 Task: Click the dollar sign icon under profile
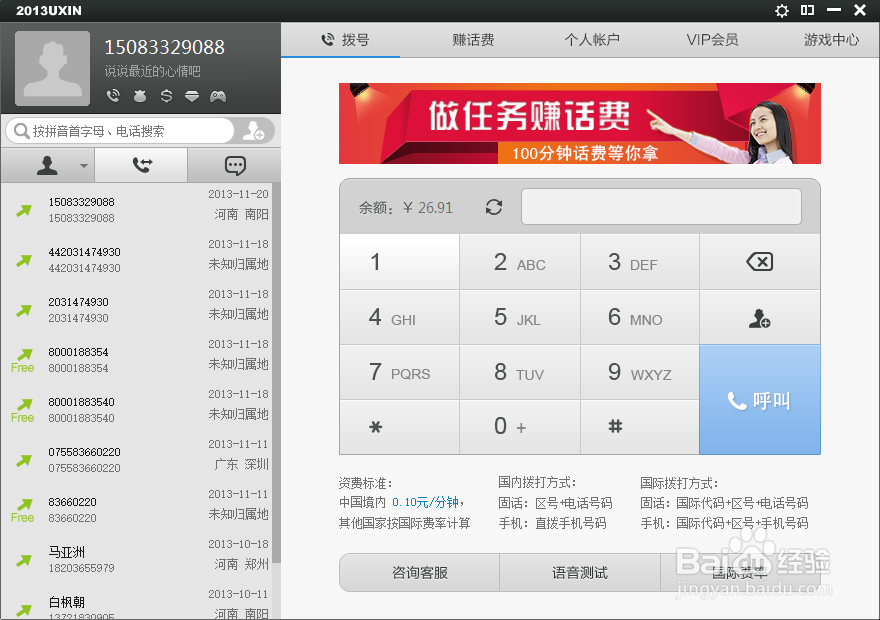tap(166, 96)
